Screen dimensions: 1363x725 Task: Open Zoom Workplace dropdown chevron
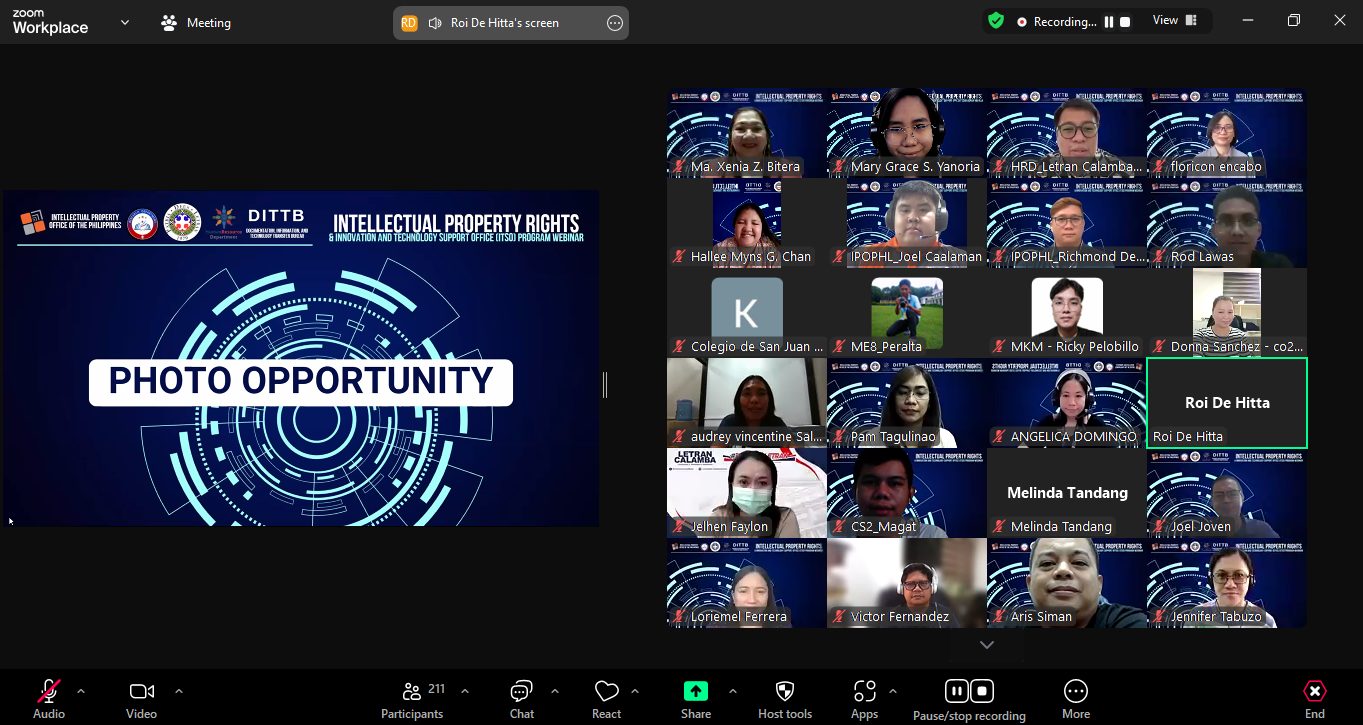125,22
